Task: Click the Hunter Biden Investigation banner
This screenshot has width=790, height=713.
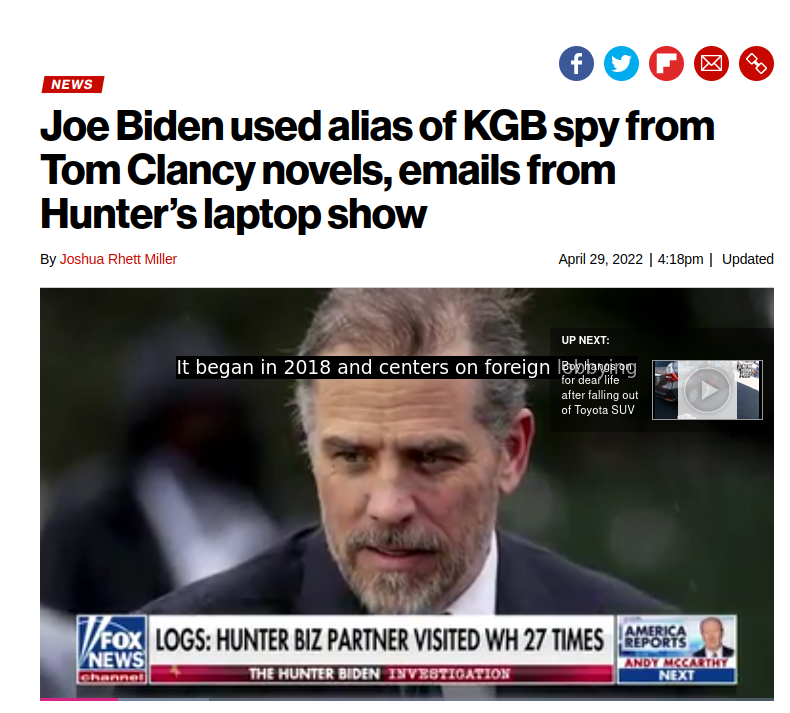Action: [x=381, y=674]
